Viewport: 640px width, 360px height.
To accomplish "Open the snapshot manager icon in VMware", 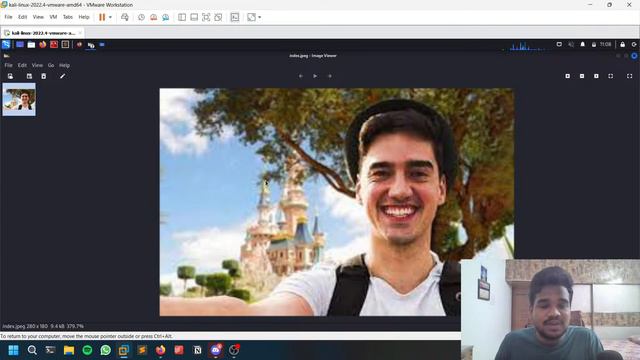I will pyautogui.click(x=166, y=17).
